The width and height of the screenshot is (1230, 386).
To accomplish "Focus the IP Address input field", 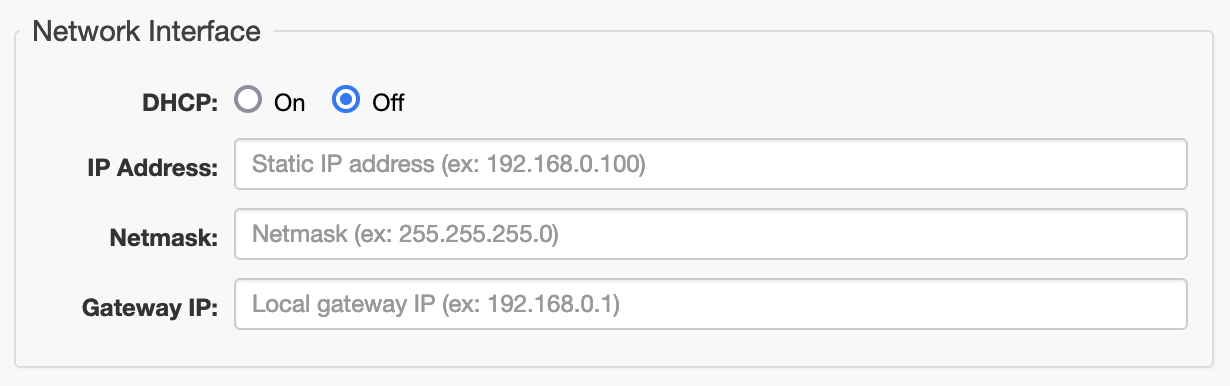I will coord(711,164).
